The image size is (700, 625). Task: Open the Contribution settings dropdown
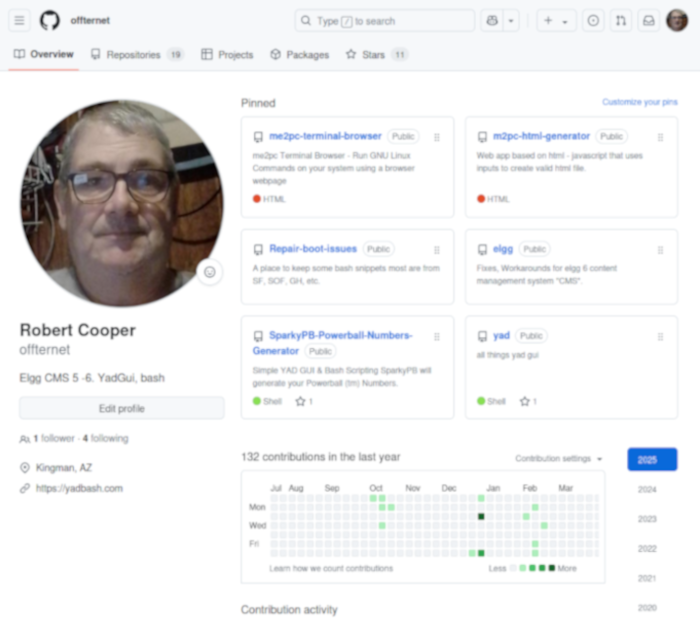pos(559,458)
